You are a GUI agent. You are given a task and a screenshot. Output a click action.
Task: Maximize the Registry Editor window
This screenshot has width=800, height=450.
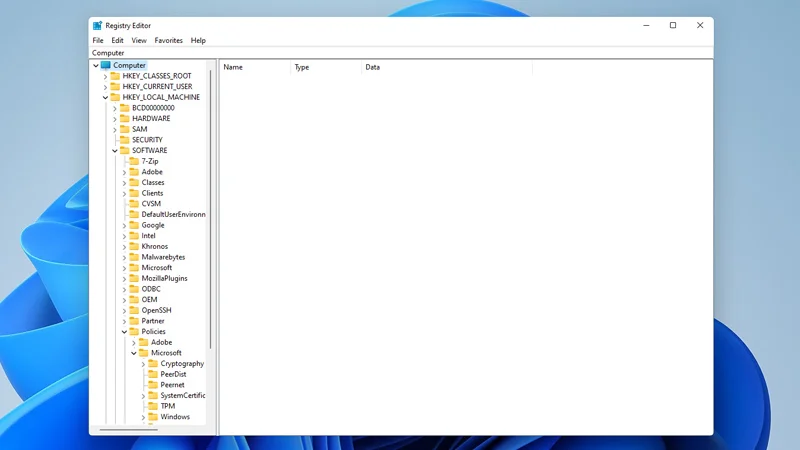coord(673,26)
